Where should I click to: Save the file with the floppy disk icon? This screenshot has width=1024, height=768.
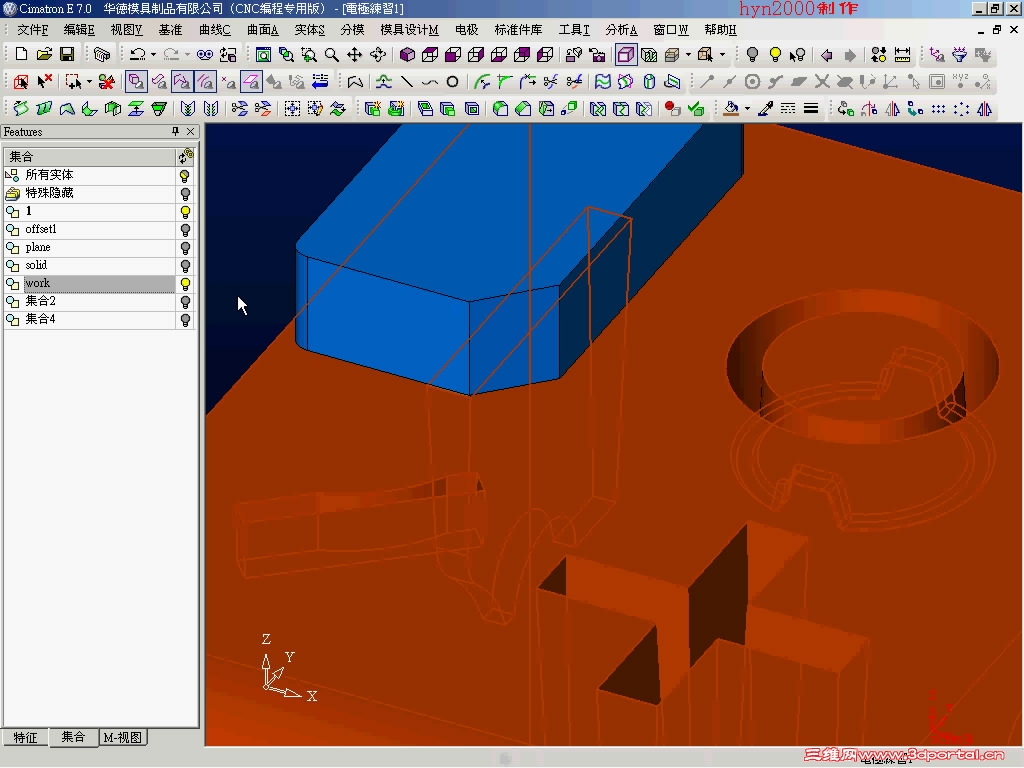click(x=67, y=55)
